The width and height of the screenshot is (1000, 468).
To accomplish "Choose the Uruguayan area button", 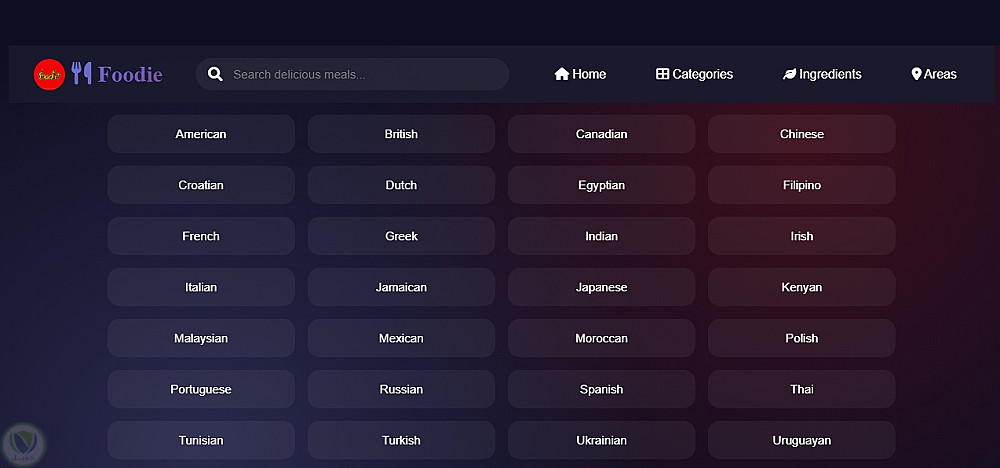I will (x=801, y=440).
